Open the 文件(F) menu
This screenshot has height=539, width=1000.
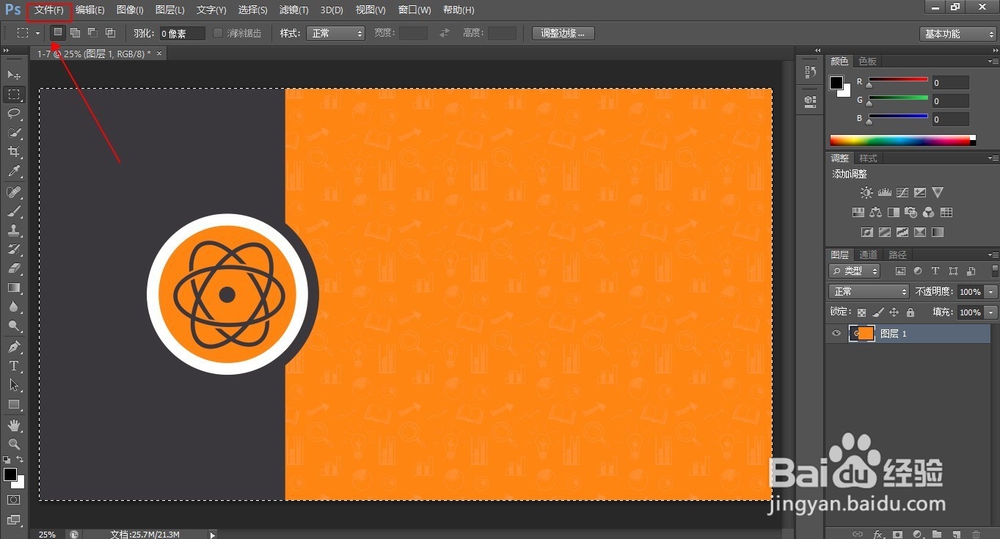pyautogui.click(x=49, y=10)
